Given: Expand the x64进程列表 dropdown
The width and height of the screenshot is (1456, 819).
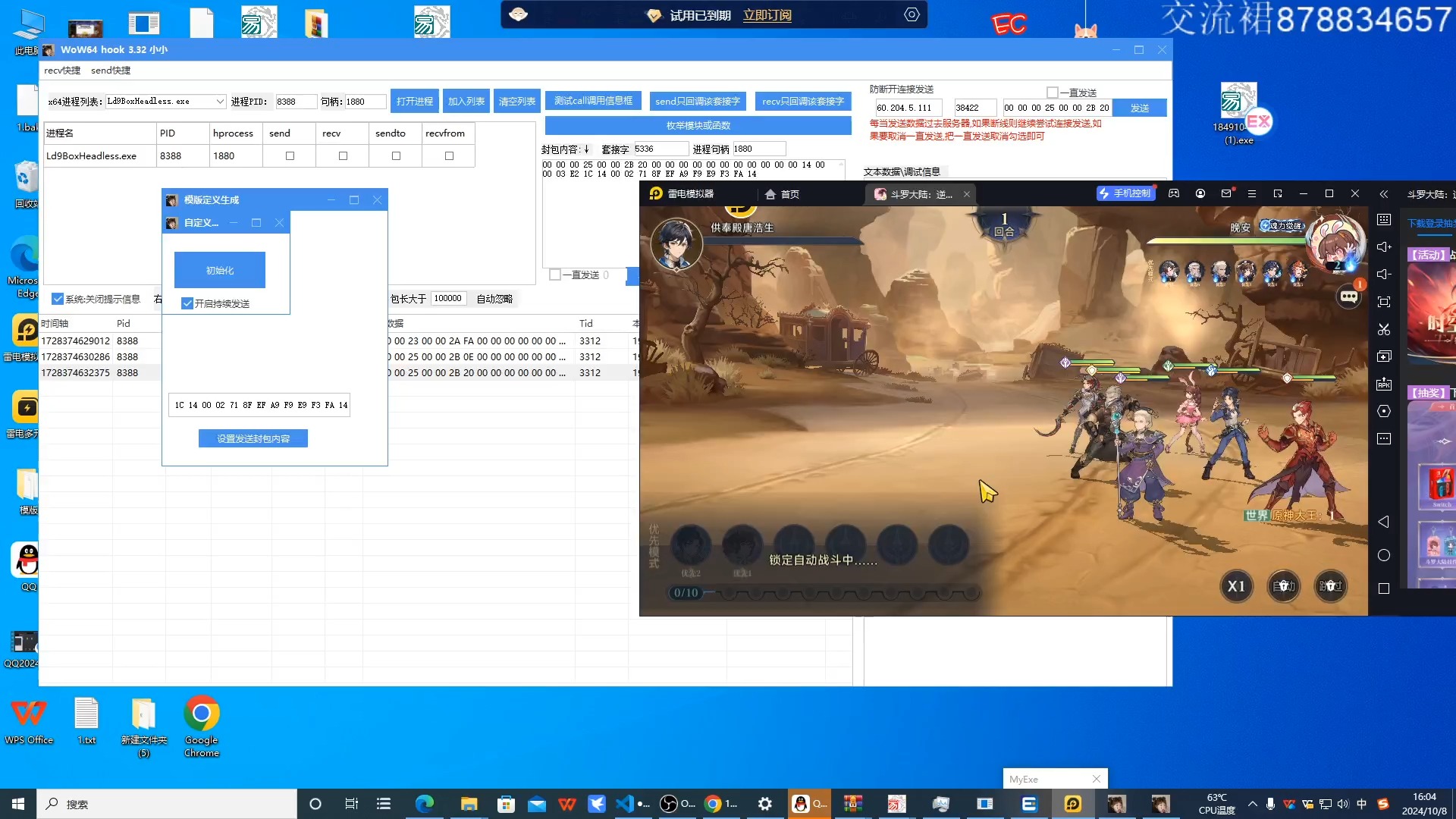Looking at the screenshot, I should 220,102.
